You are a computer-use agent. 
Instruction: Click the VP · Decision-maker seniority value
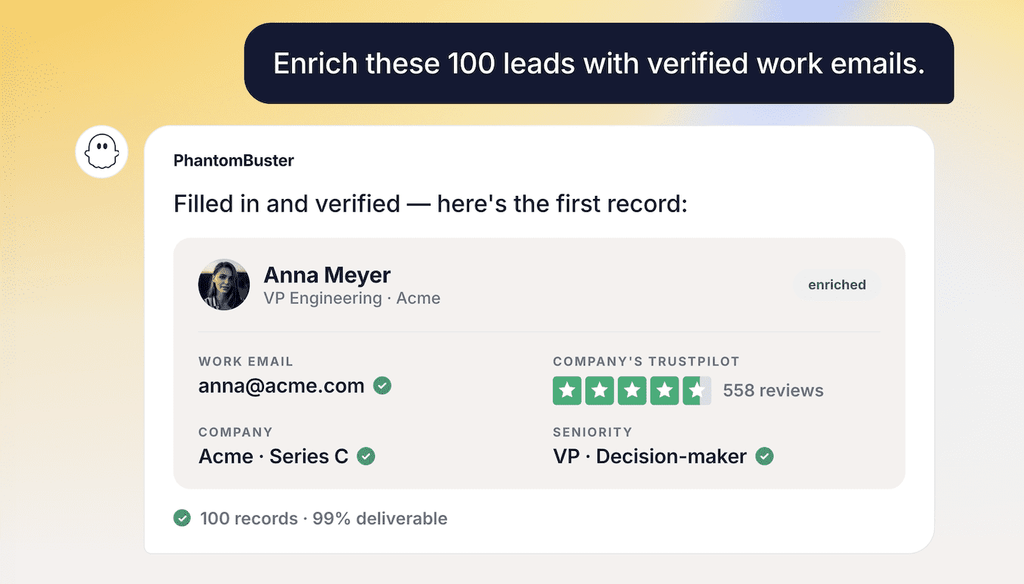pos(650,456)
